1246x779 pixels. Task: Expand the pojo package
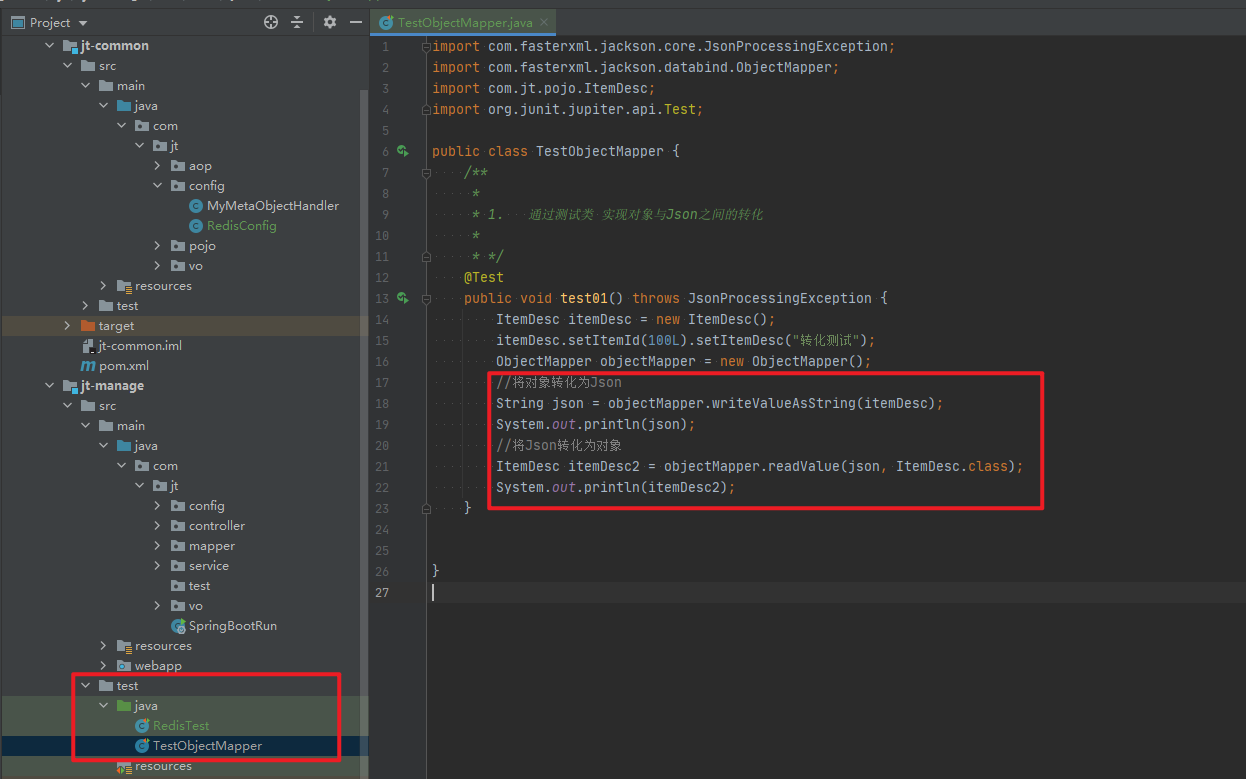point(157,246)
